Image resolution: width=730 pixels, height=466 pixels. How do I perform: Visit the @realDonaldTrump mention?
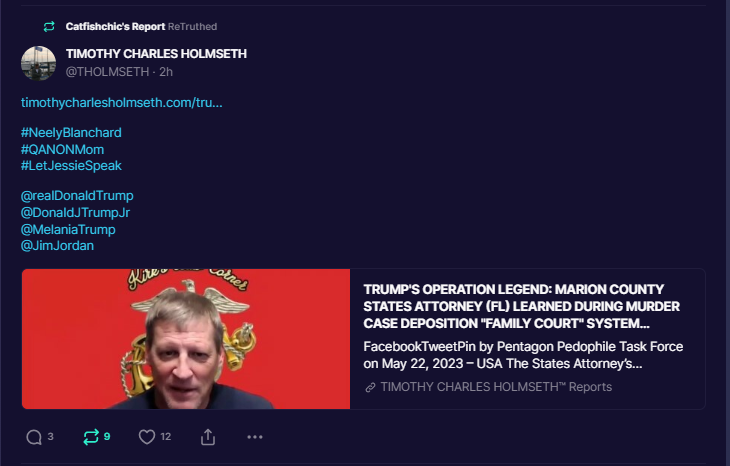click(x=77, y=196)
